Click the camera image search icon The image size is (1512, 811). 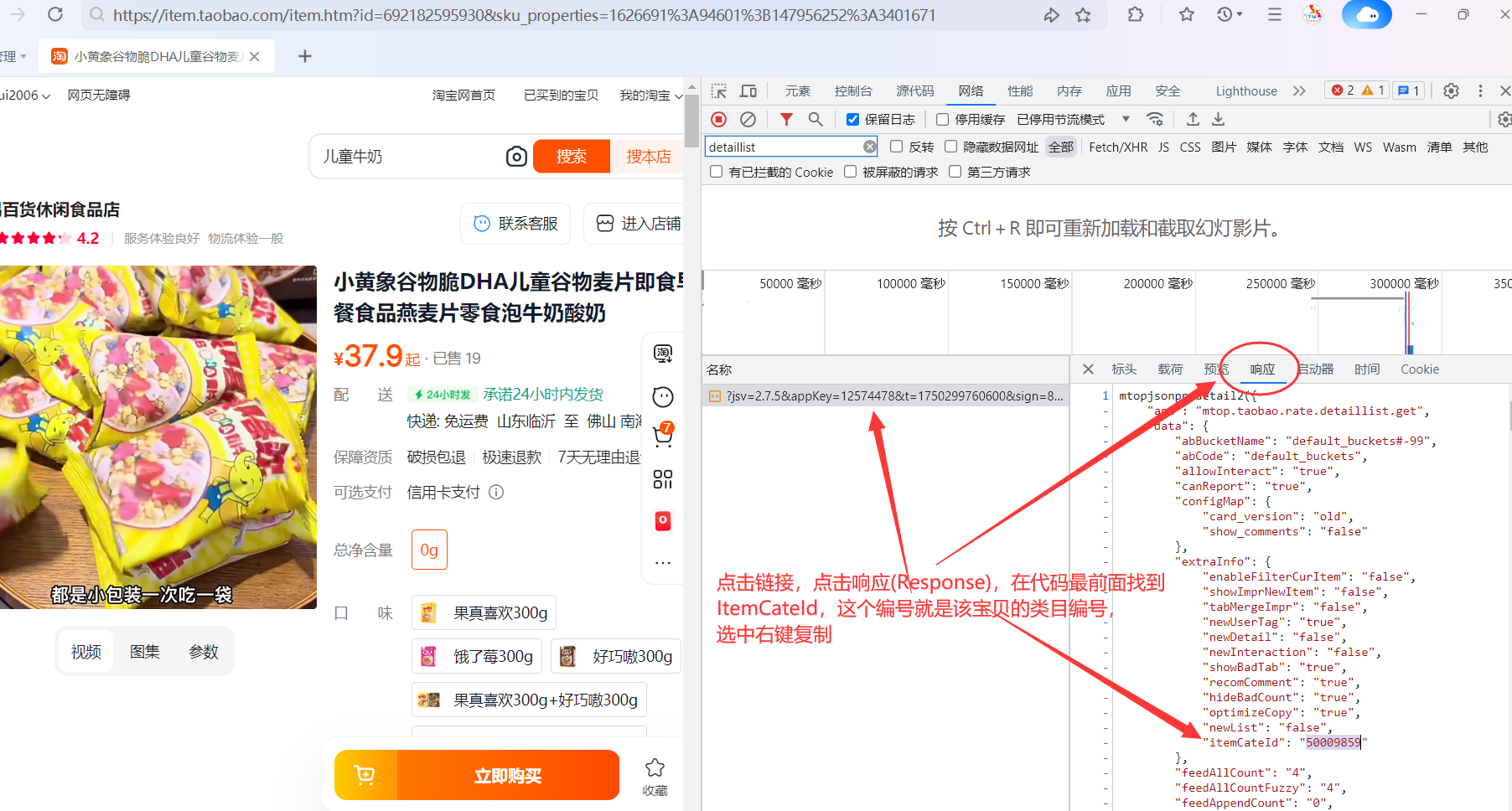(516, 157)
